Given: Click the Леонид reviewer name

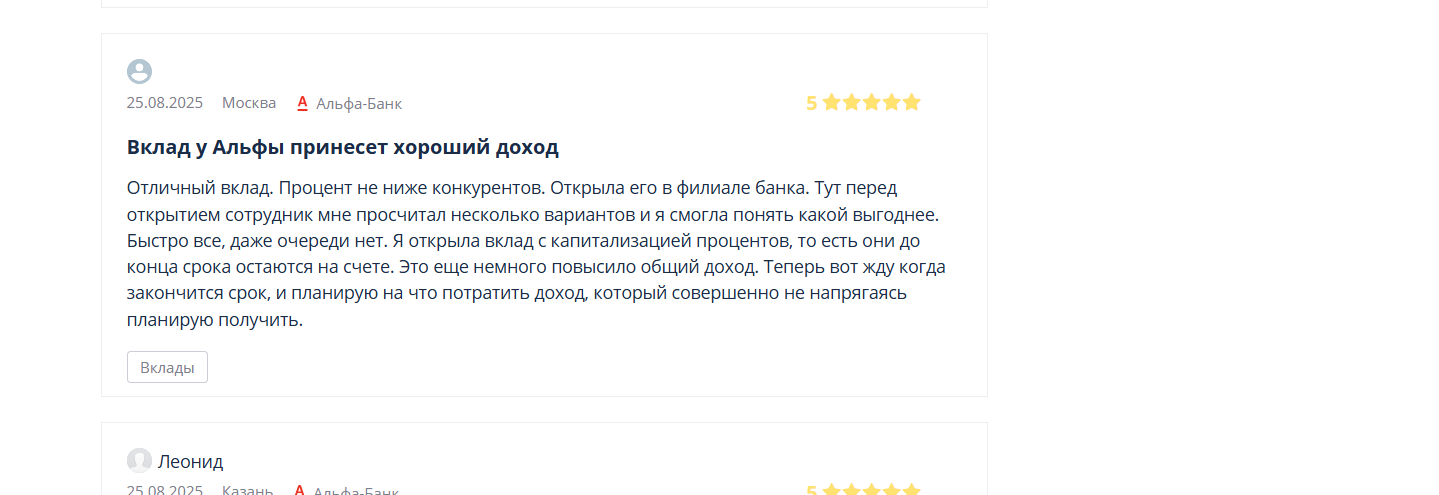Looking at the screenshot, I should [x=191, y=461].
